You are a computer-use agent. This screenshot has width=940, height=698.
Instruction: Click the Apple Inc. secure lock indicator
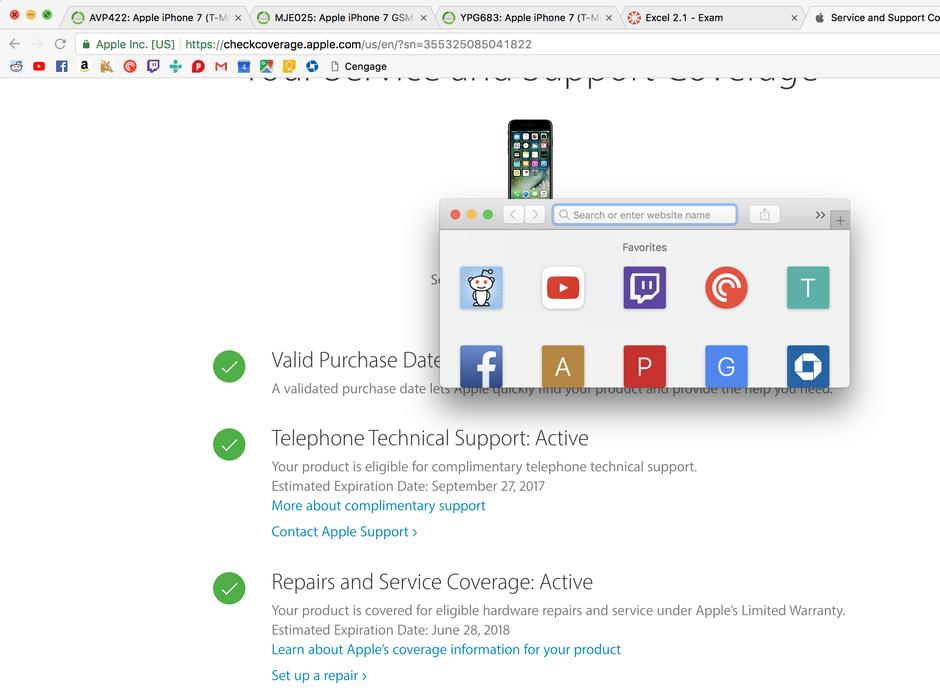coord(128,44)
